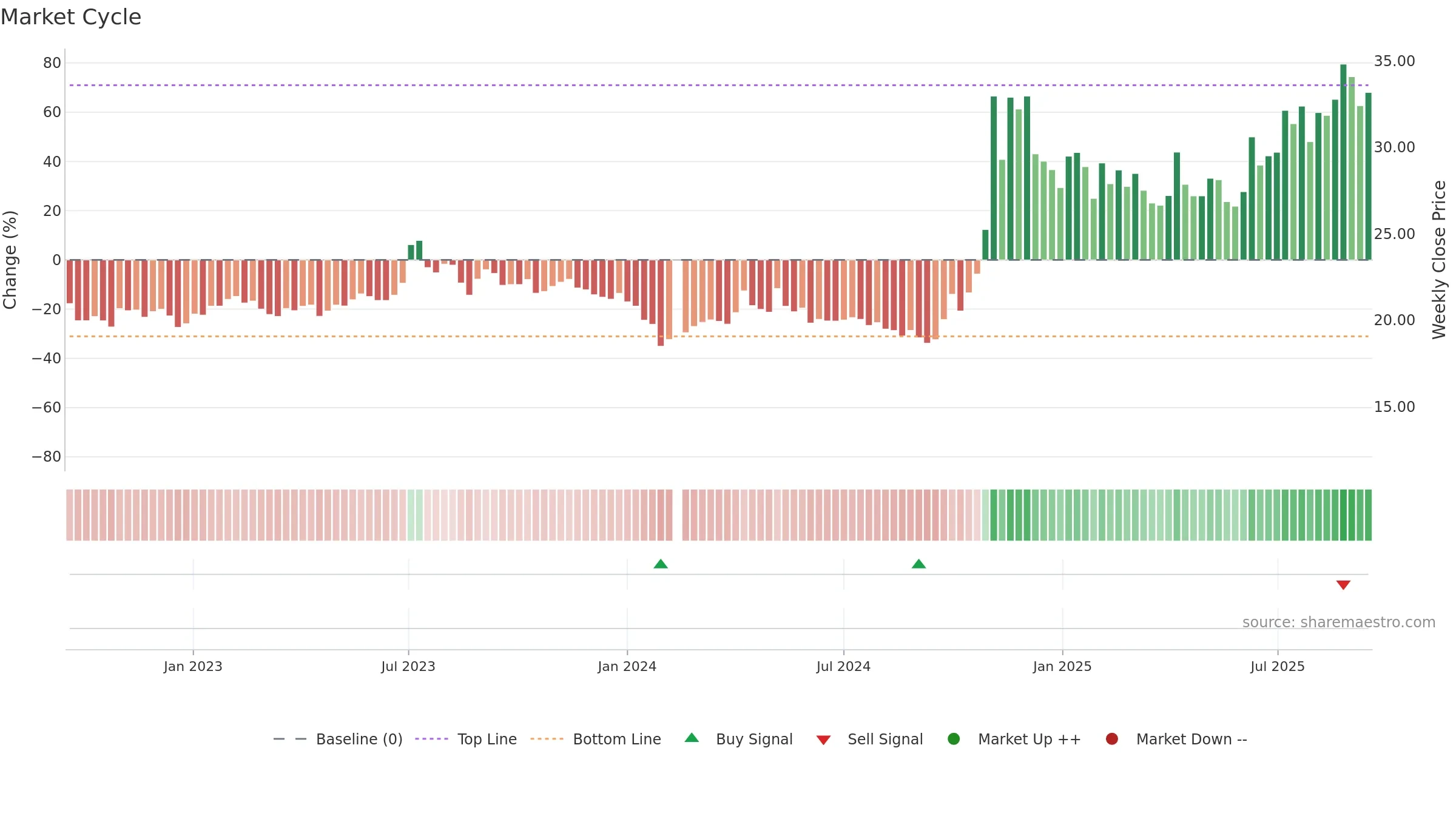
Task: Click the Change (%) axis title
Action: [x=10, y=260]
